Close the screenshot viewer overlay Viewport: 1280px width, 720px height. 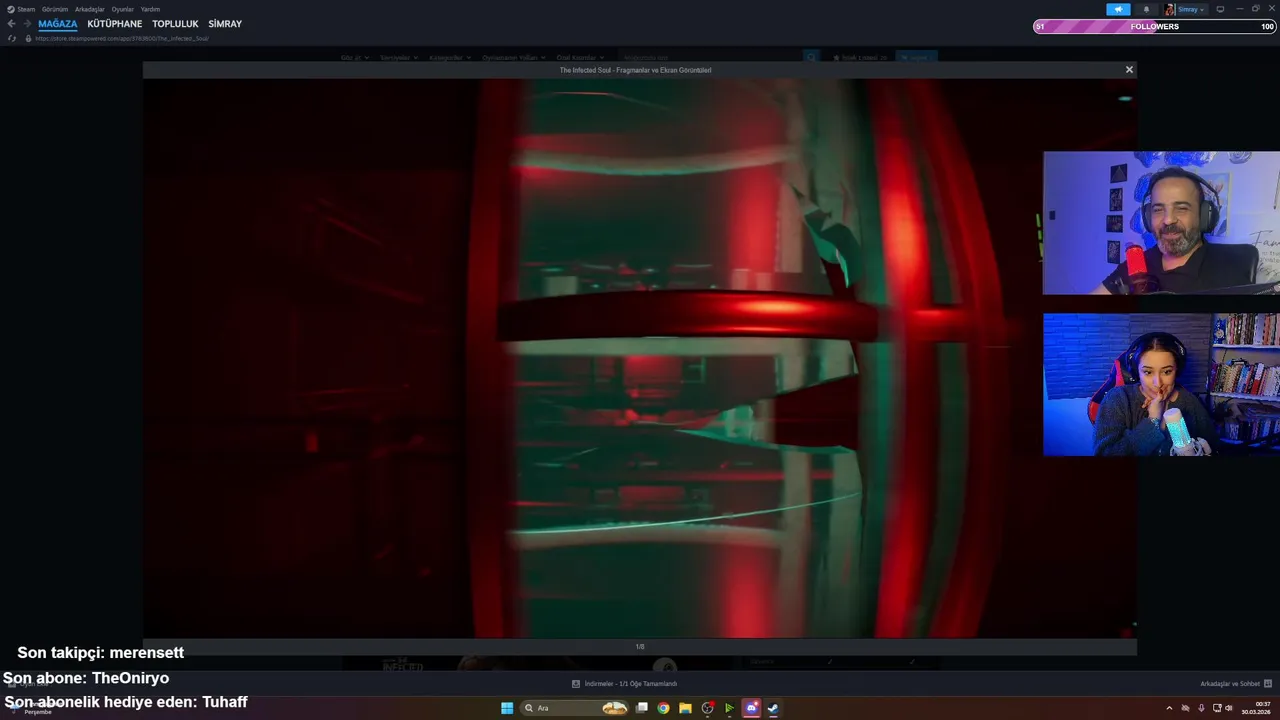1129,70
